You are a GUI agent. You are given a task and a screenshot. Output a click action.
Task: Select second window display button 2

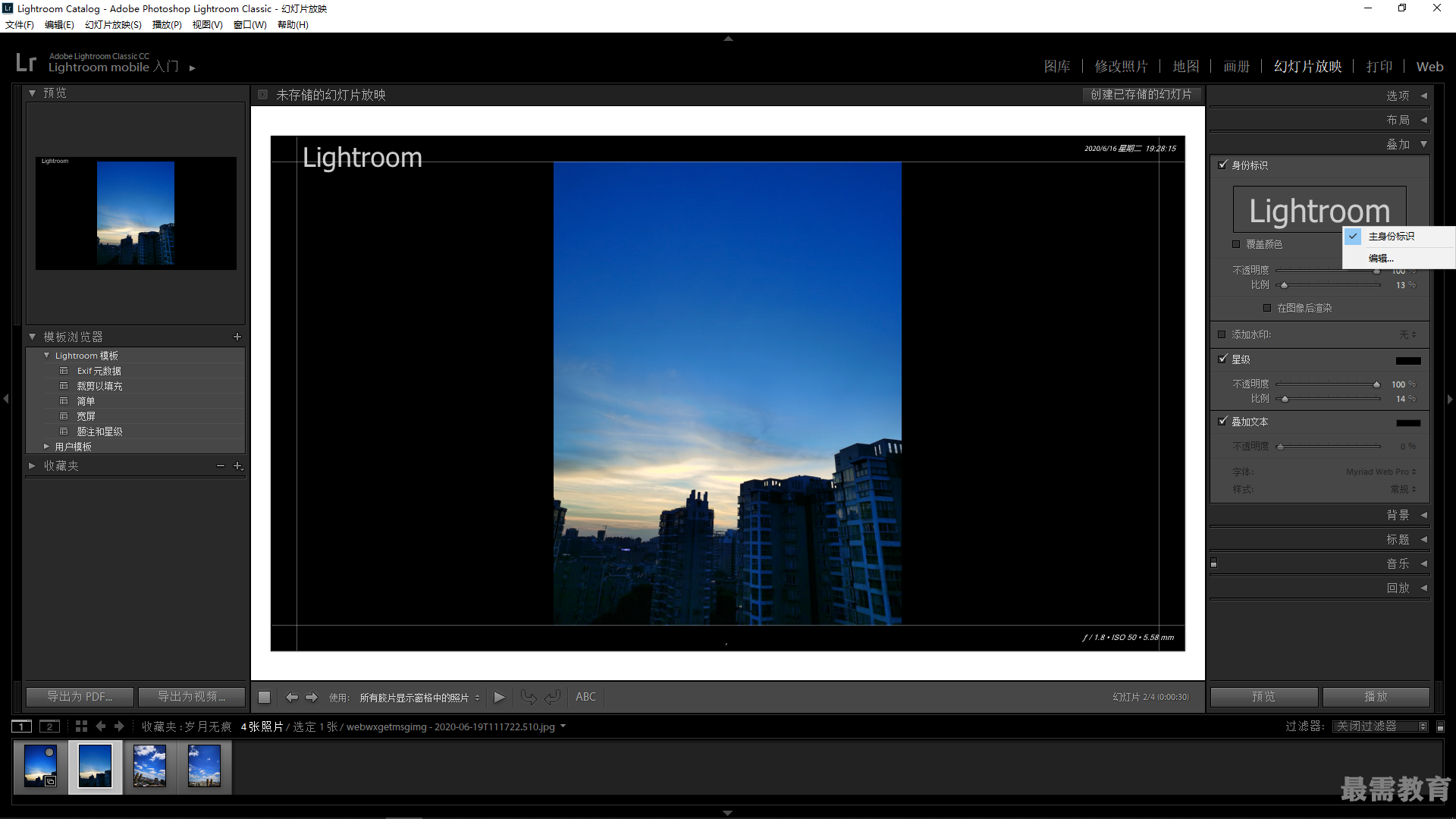(49, 726)
